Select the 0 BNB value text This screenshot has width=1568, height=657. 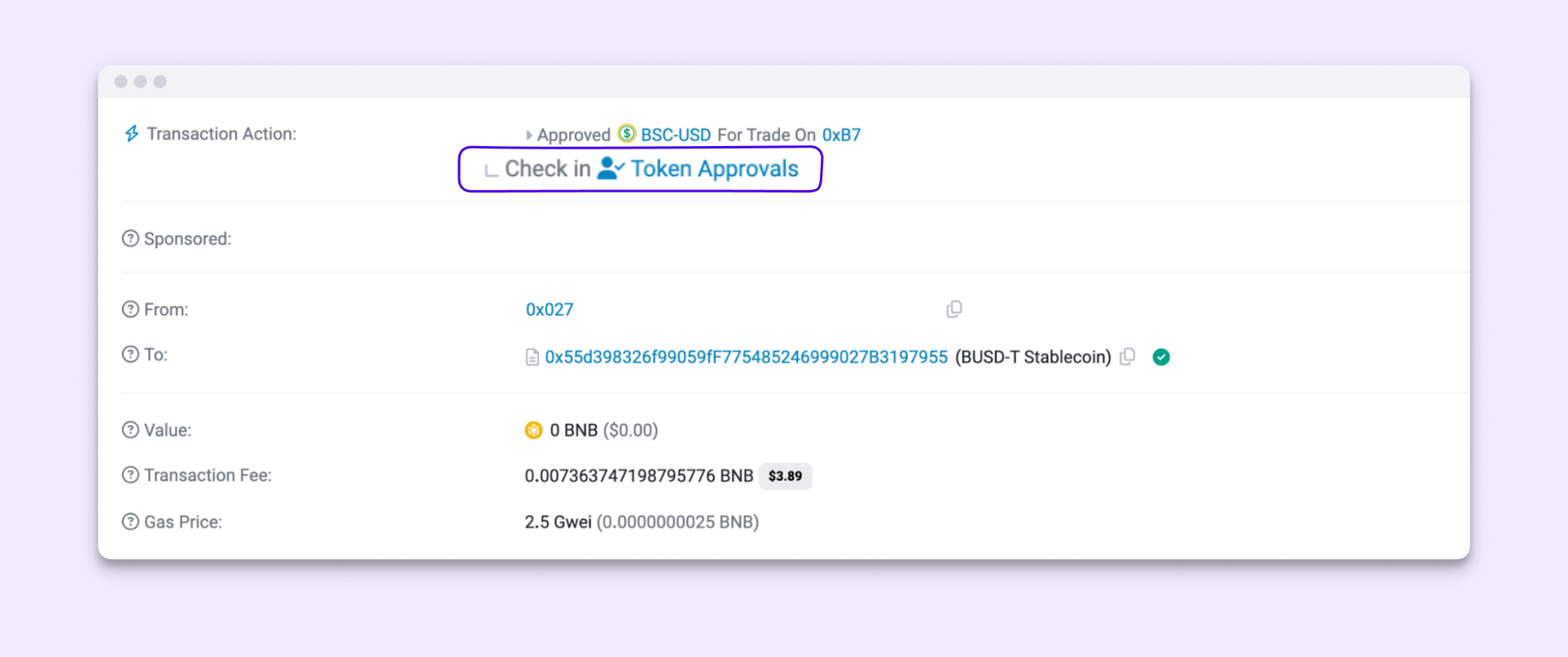[x=573, y=430]
